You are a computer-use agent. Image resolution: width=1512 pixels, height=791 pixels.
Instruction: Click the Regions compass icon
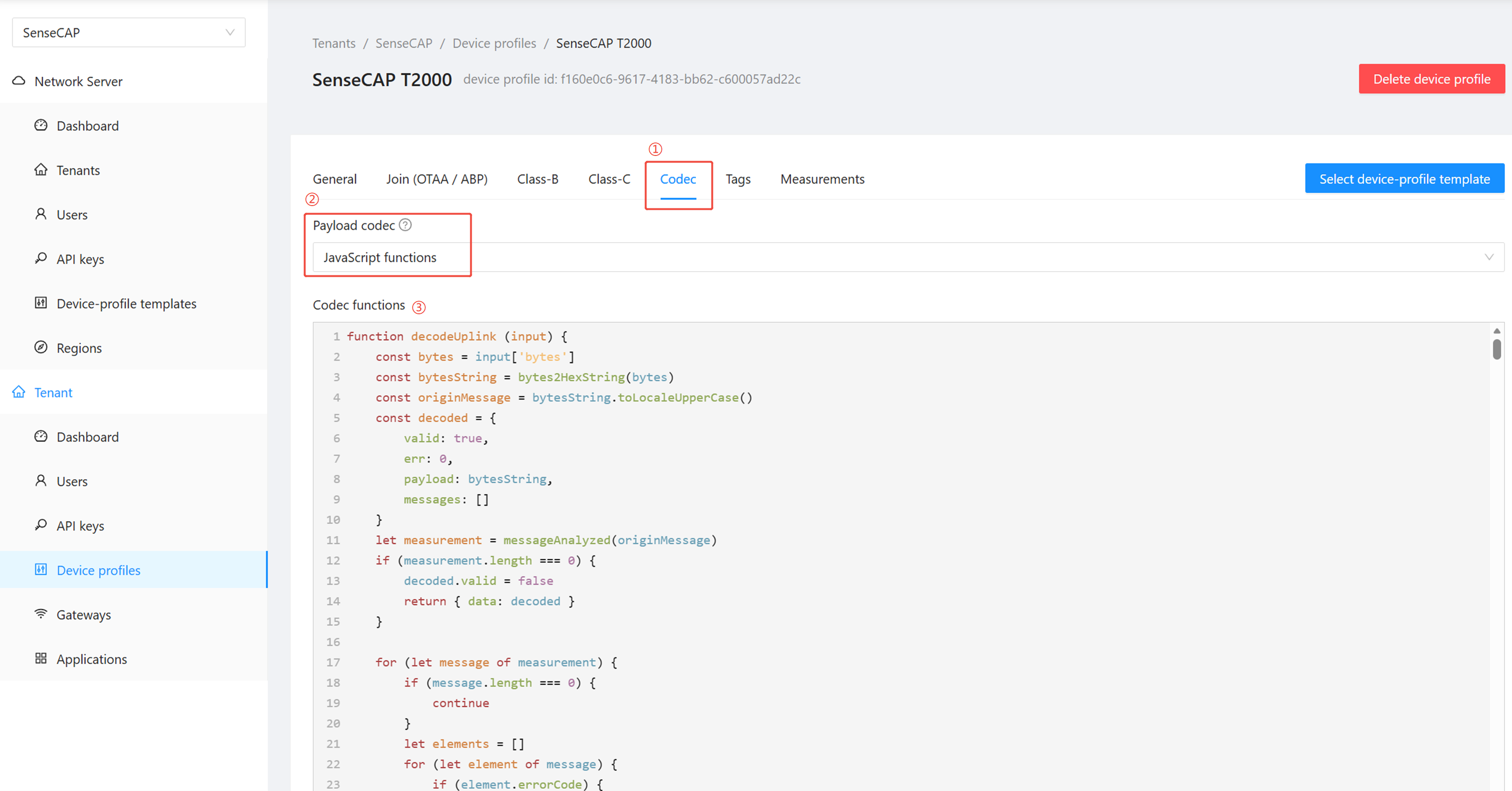[x=40, y=347]
